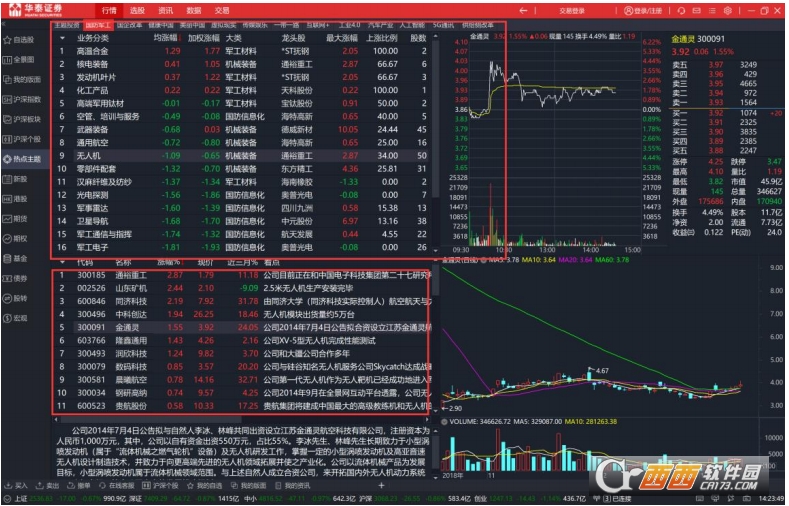
Task: Collapse the left sidebar with the double chevron
Action: [4, 24]
